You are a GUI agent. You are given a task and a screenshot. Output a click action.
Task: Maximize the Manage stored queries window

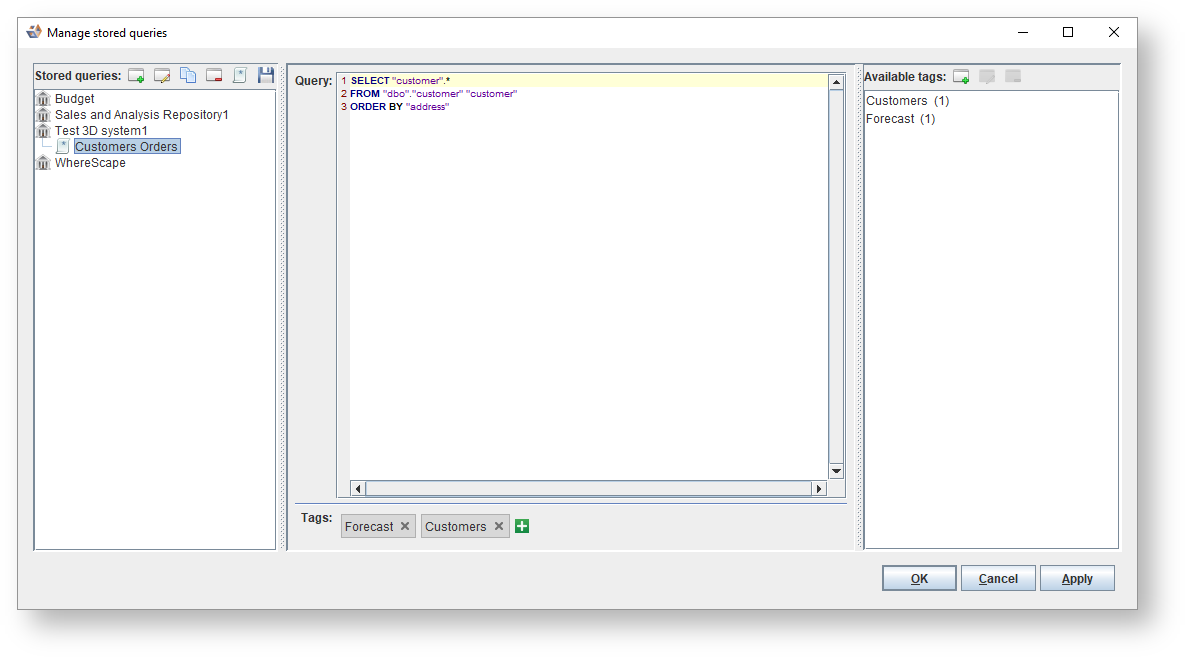[x=1068, y=32]
